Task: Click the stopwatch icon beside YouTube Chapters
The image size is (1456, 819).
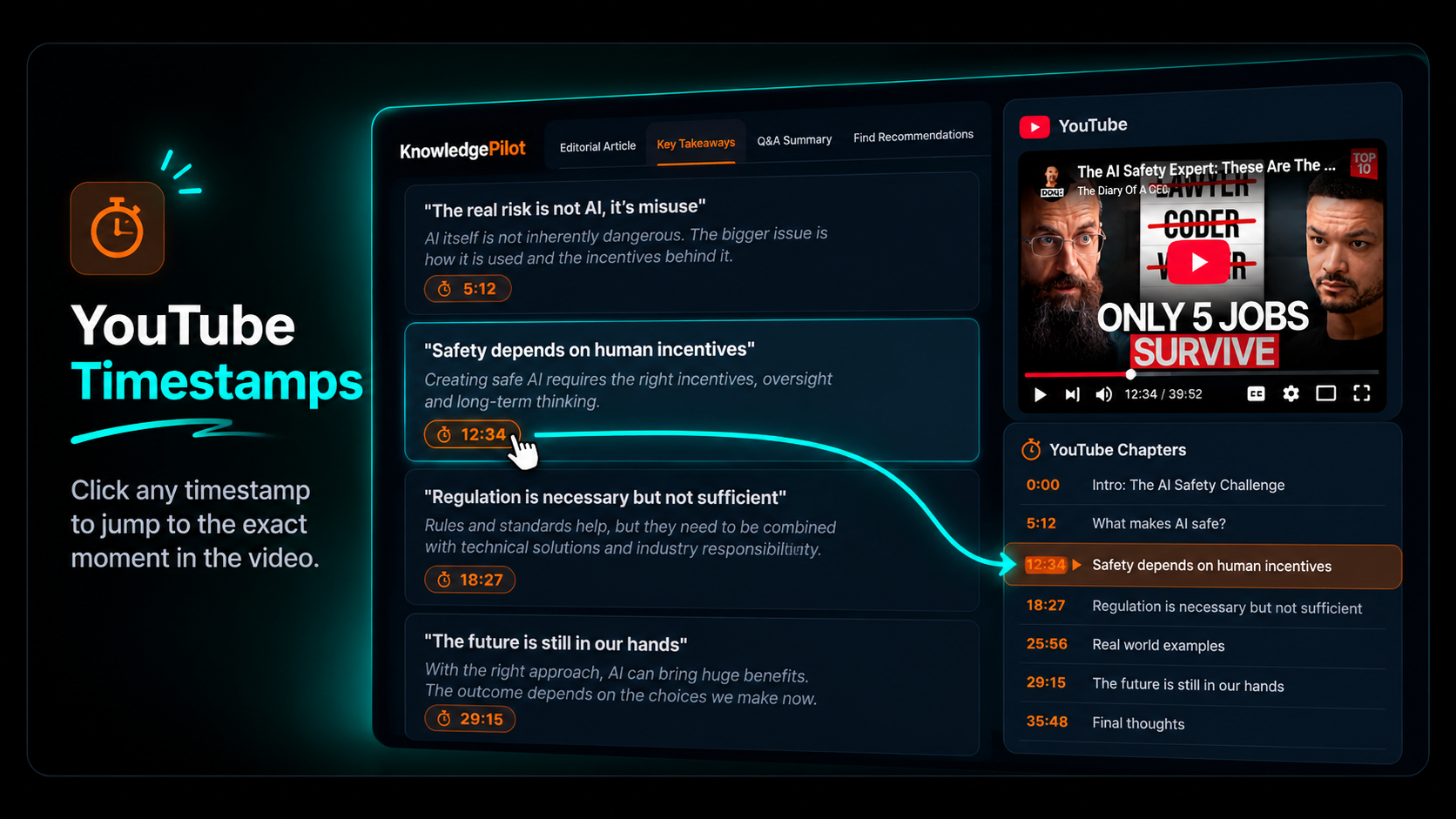Action: pyautogui.click(x=1031, y=449)
